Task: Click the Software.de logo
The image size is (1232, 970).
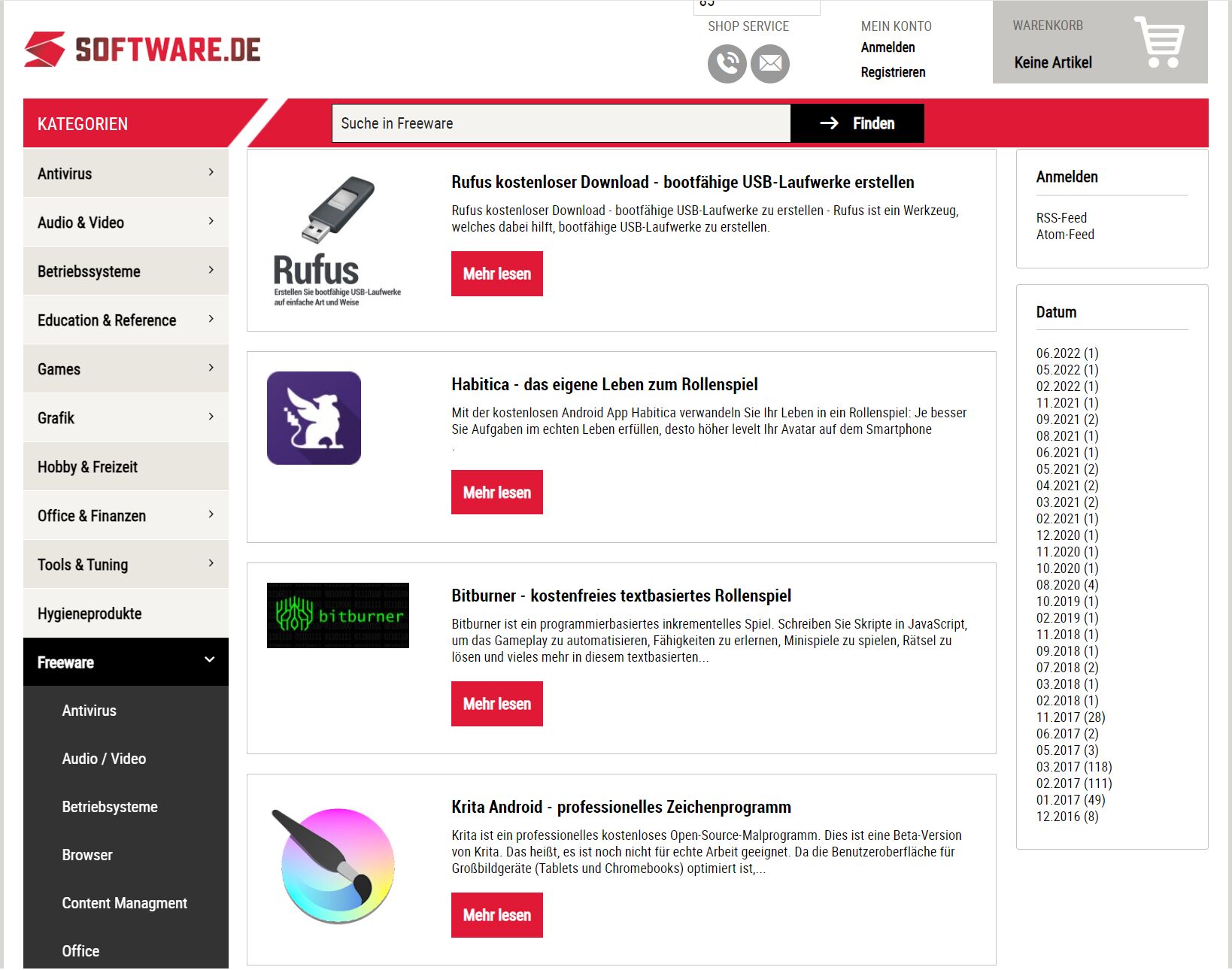Action: 142,50
